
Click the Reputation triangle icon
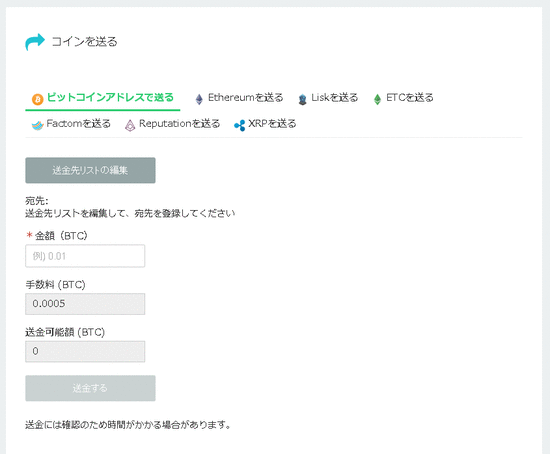coord(130,125)
